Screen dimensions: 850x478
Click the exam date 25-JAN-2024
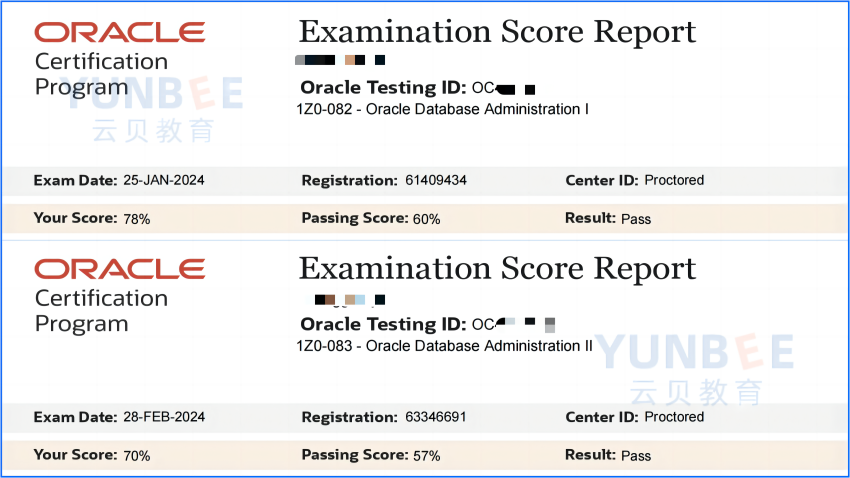pos(164,180)
